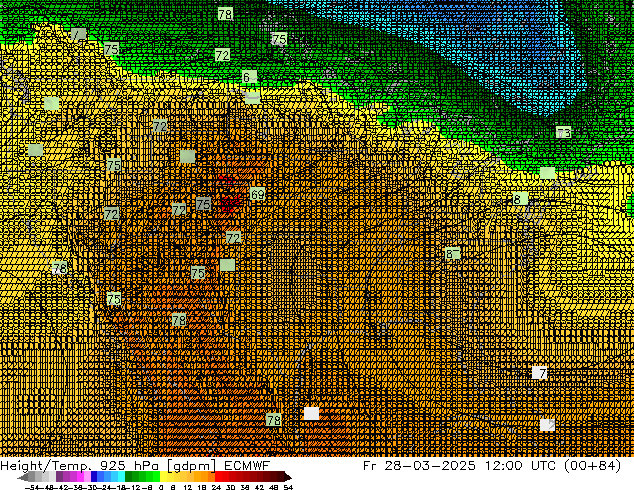Click the "(00+84)" forecast hour text
Image resolution: width=634 pixels, height=490 pixels.
pos(593,466)
